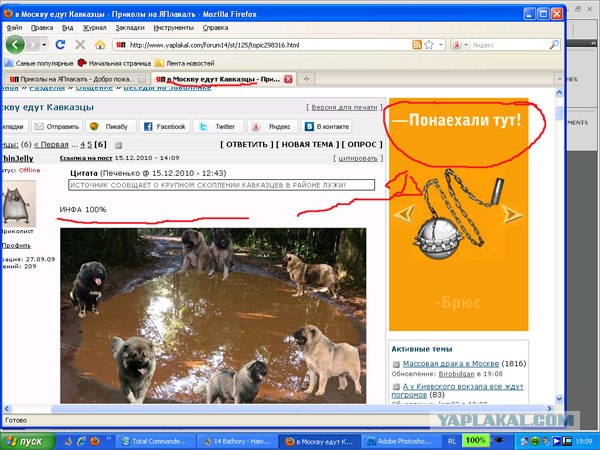Bookmark page with the star icon
The width and height of the screenshot is (600, 450).
tap(429, 45)
